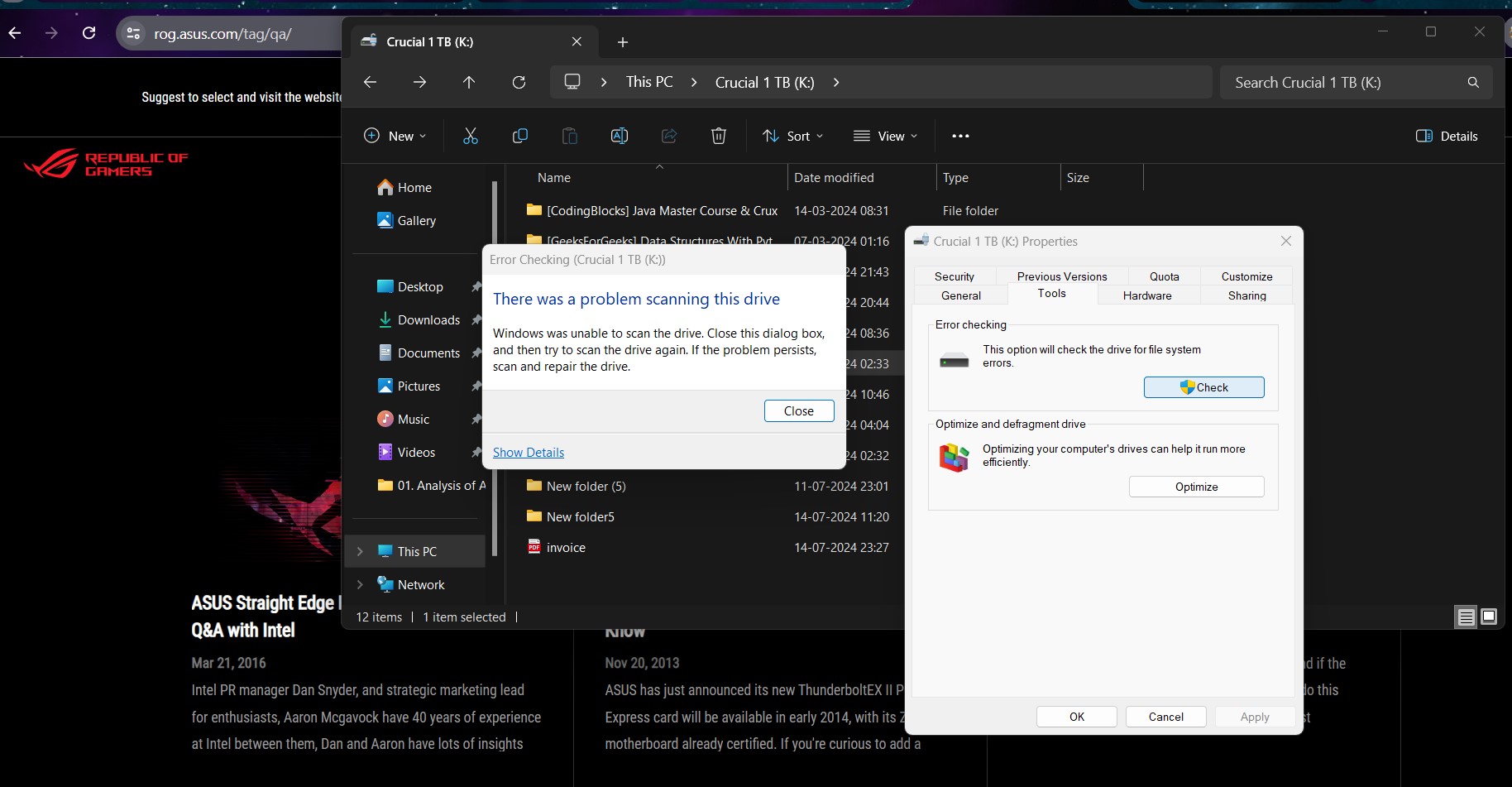Click the Paste clipboard icon in Explorer toolbar
1512x787 pixels.
click(x=570, y=136)
